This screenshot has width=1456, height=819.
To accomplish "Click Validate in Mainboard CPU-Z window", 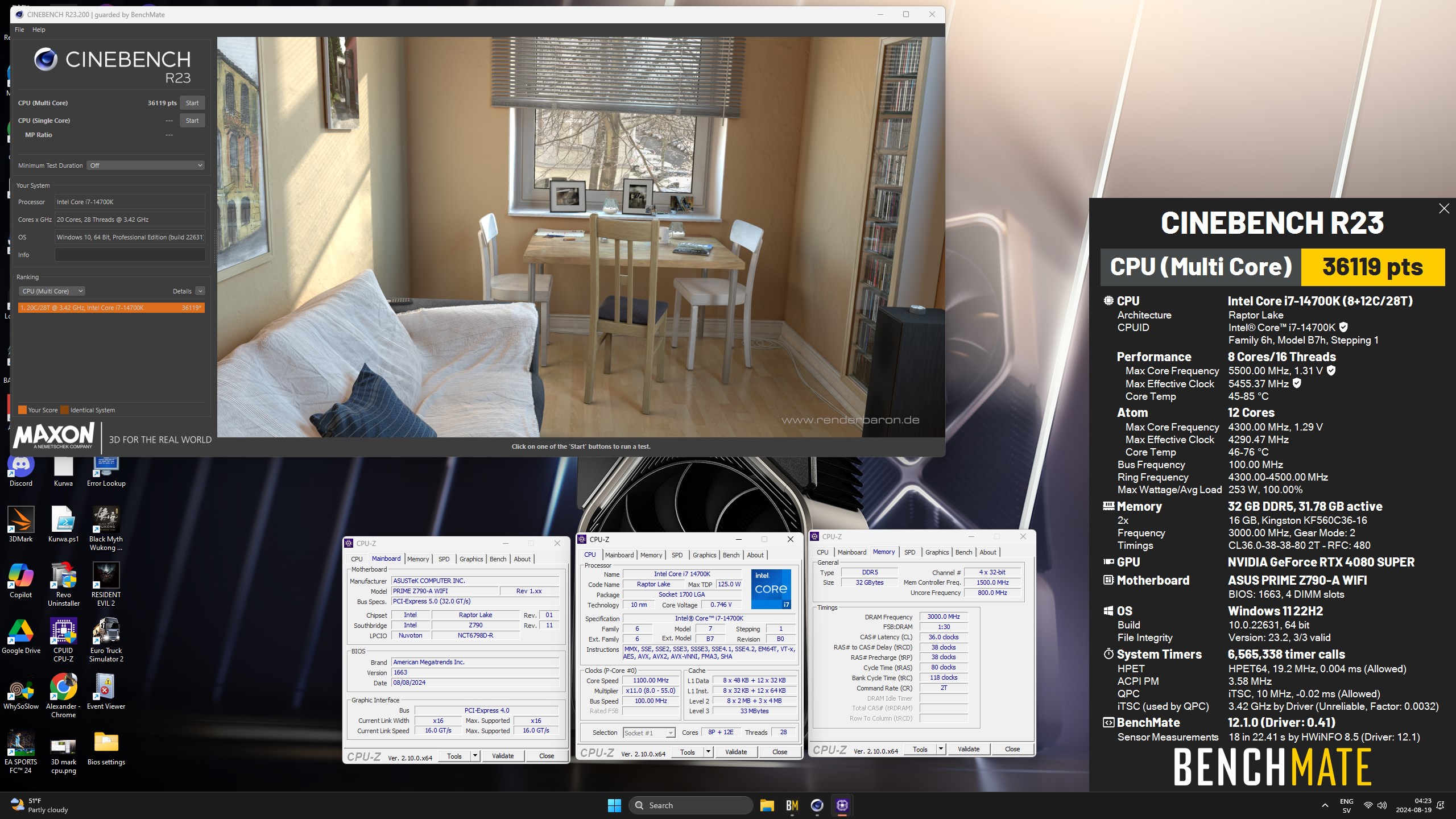I will 503,756.
